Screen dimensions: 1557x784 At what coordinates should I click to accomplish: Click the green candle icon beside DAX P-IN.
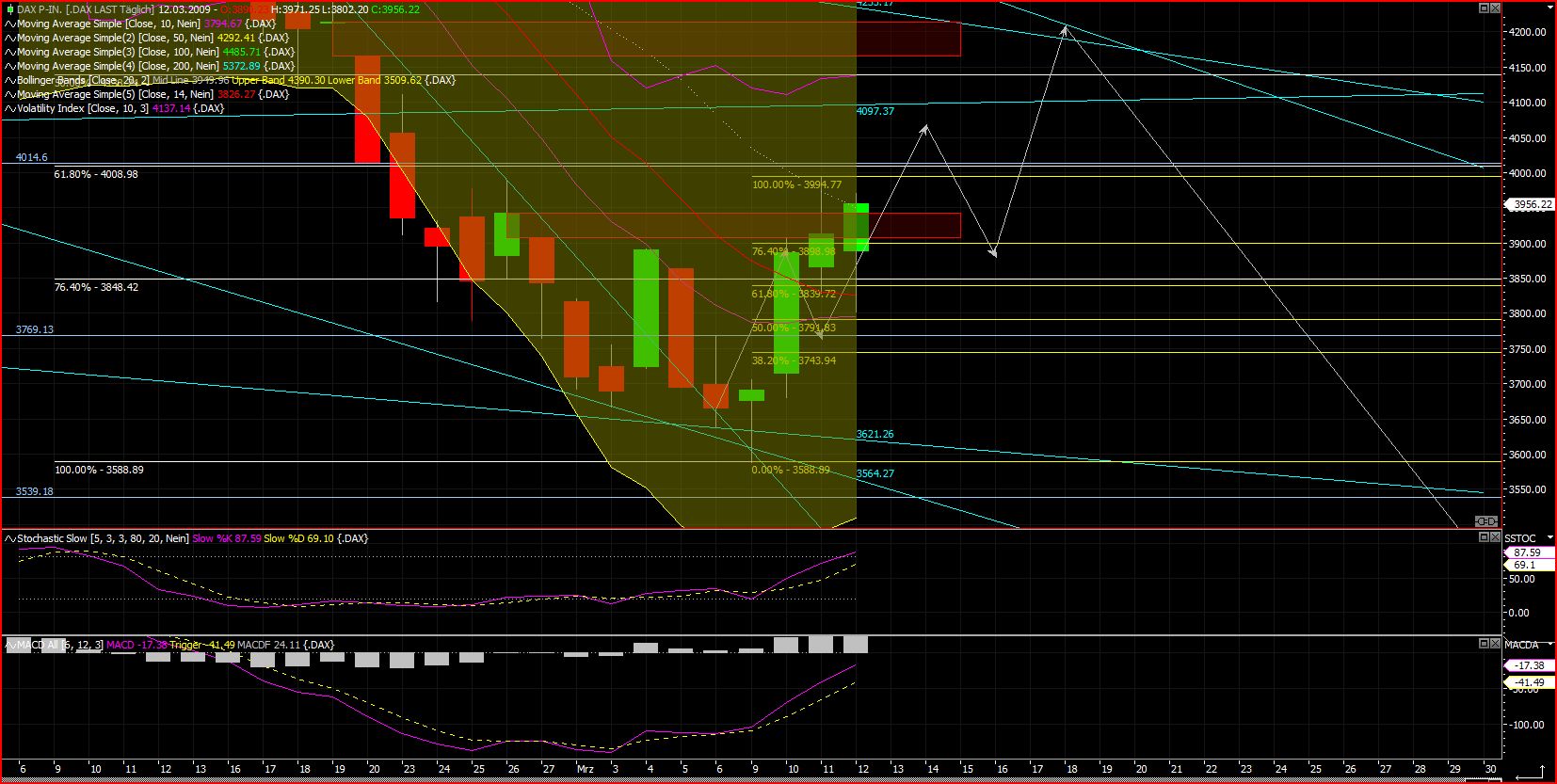tap(9, 9)
